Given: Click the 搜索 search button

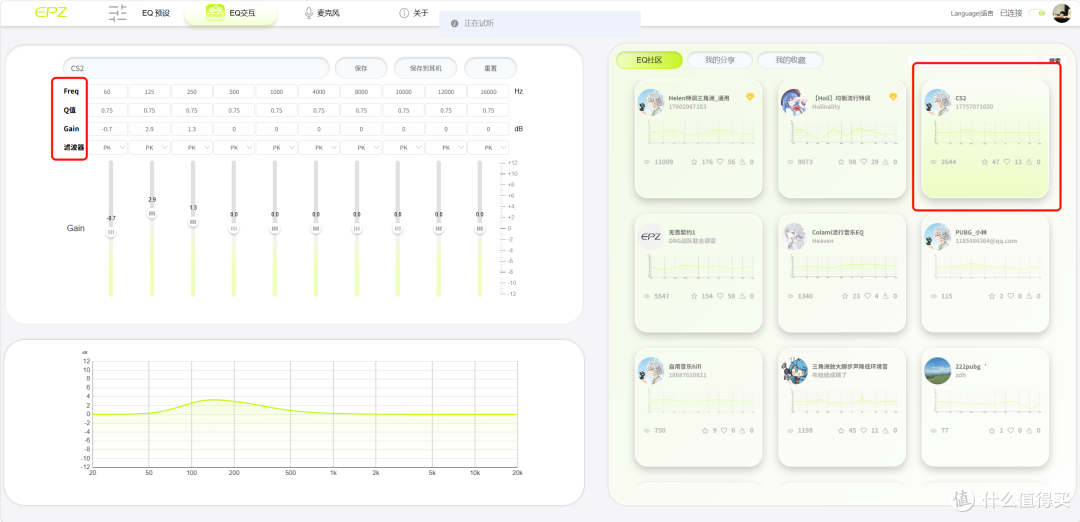Looking at the screenshot, I should click(x=1055, y=61).
